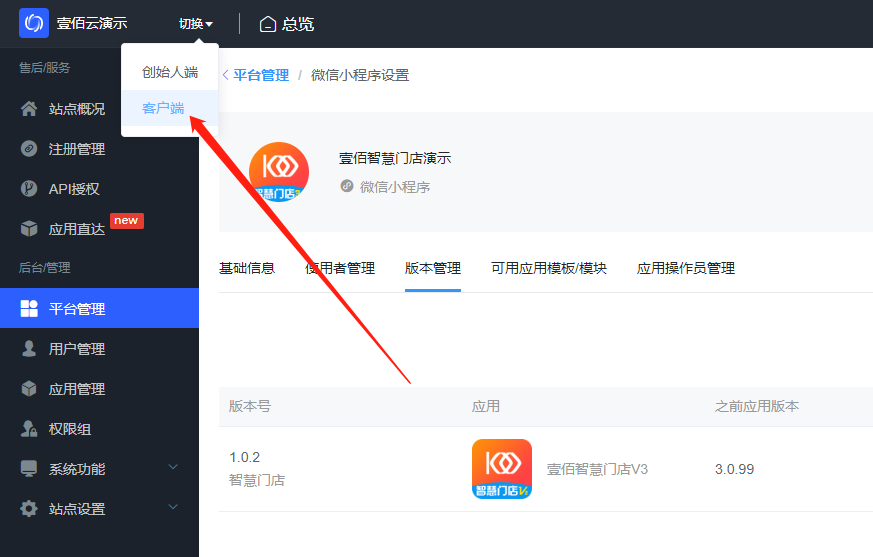
Task: Click the 用户管理 person icon
Action: point(29,349)
